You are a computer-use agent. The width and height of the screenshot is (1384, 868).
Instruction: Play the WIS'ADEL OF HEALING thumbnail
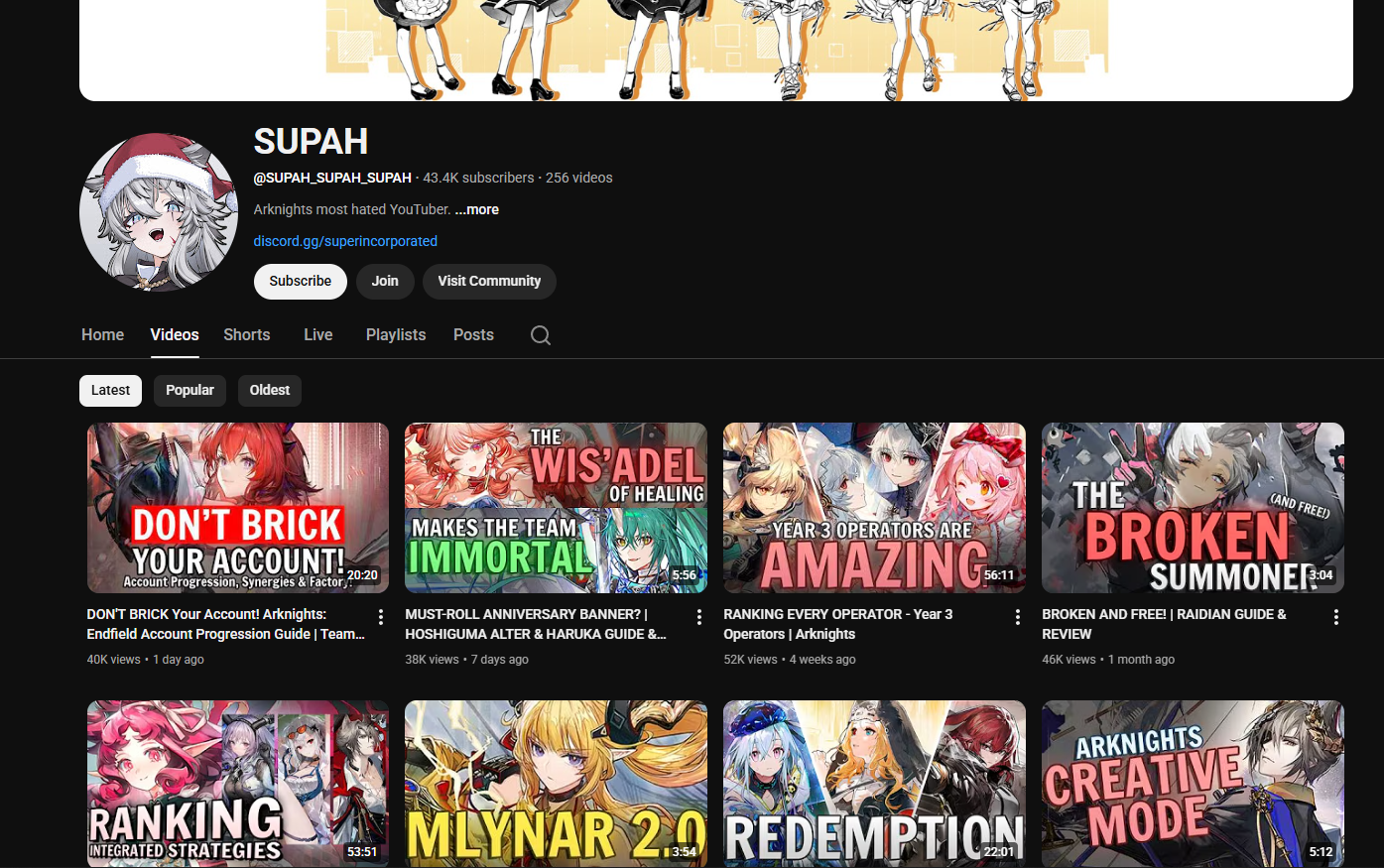(556, 508)
